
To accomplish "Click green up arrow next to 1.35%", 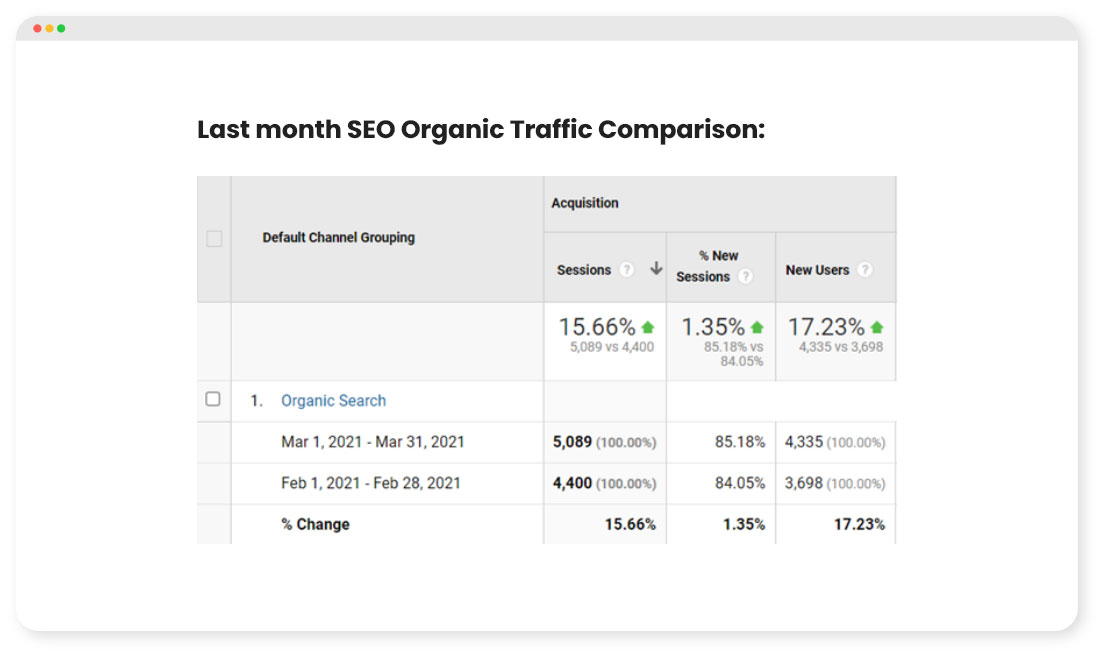I will click(x=757, y=327).
